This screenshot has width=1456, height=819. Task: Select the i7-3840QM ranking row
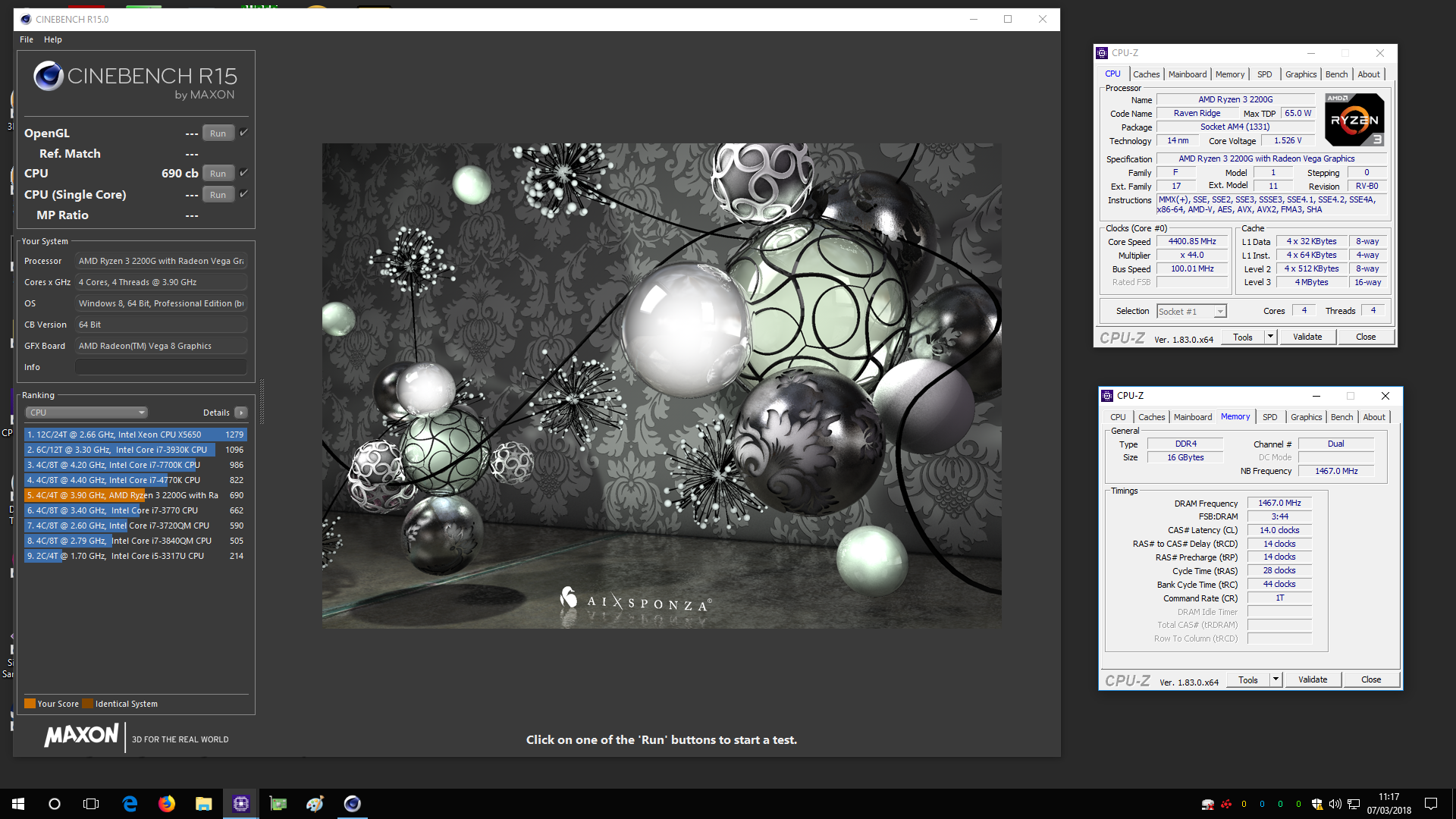coord(136,541)
